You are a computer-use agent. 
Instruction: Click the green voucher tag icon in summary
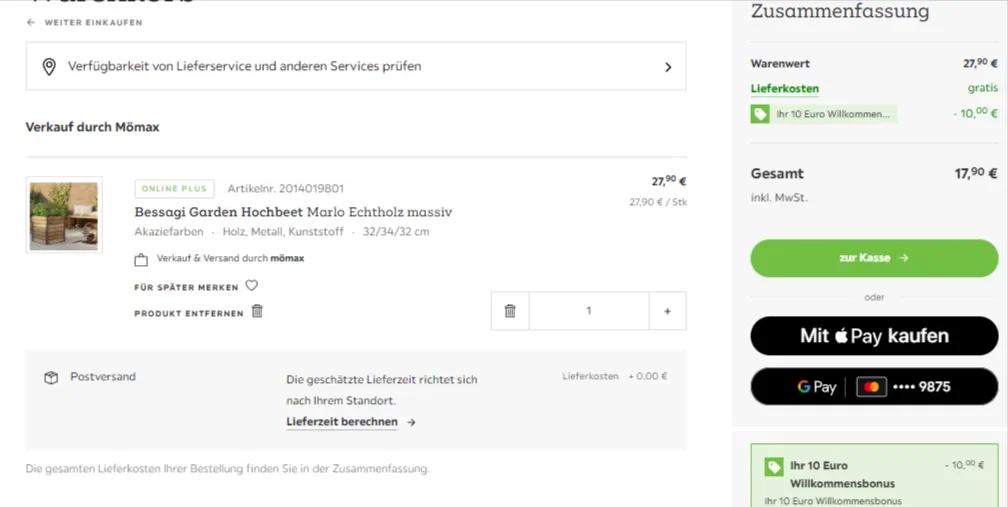pyautogui.click(x=760, y=114)
